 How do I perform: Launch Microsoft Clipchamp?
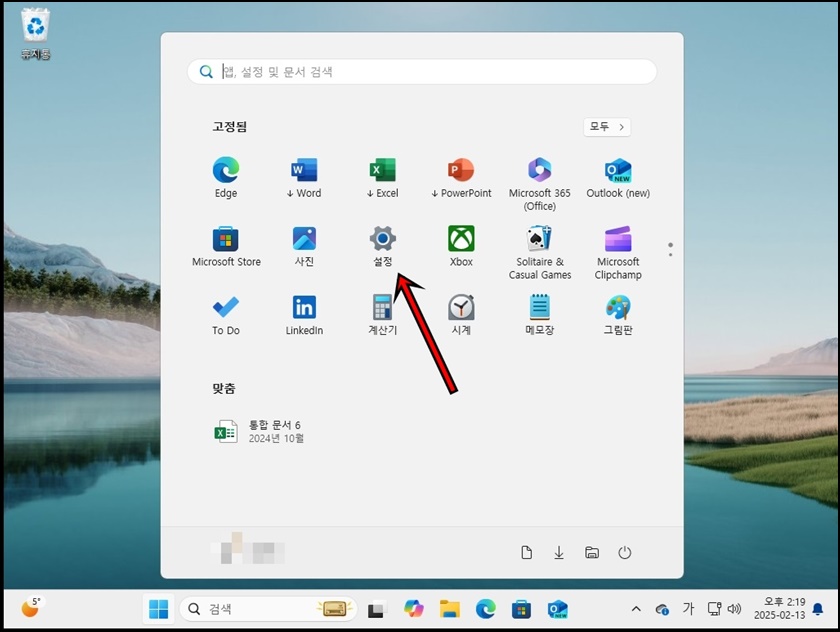pos(618,253)
